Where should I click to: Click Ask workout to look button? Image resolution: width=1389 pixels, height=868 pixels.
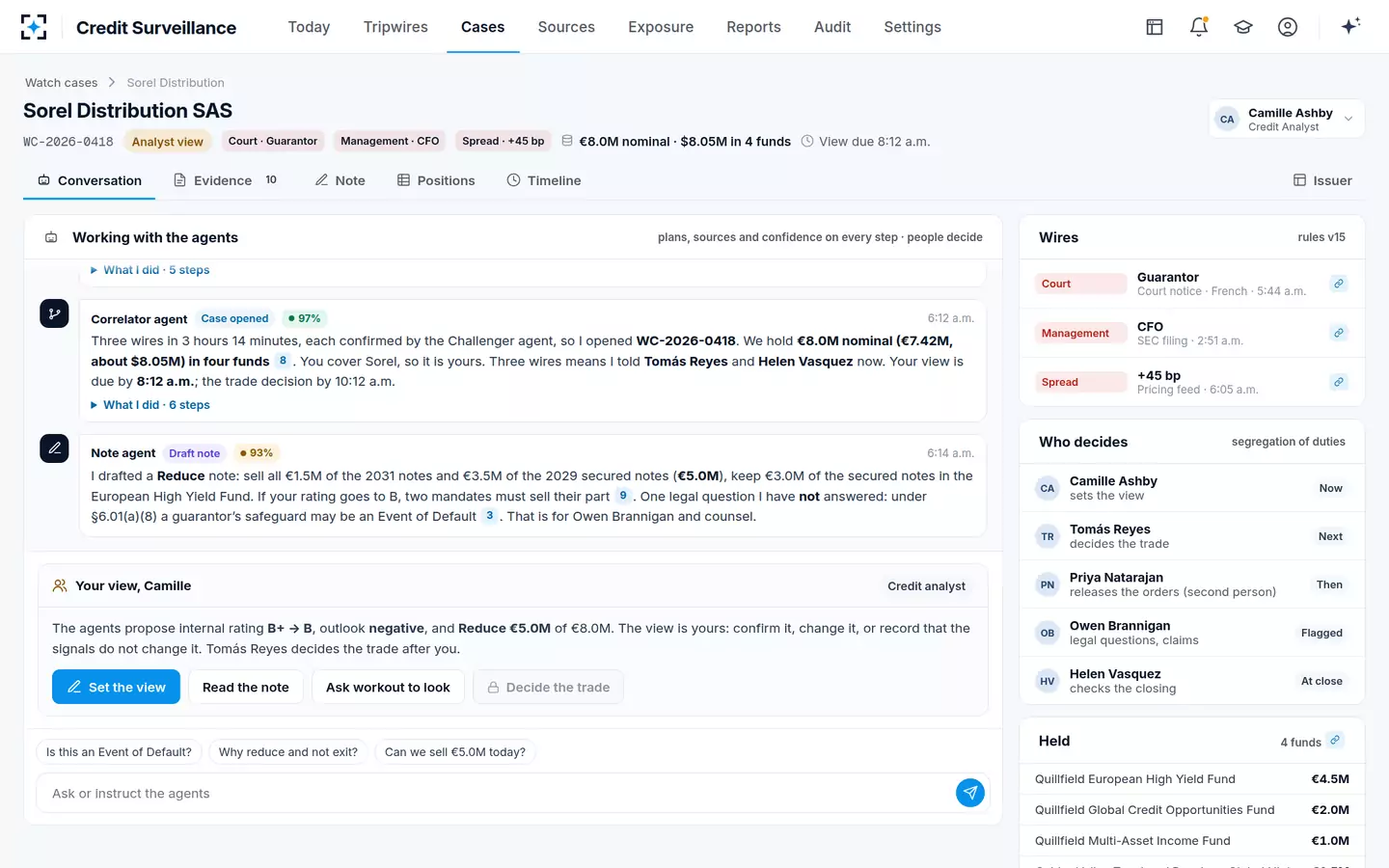(x=388, y=687)
